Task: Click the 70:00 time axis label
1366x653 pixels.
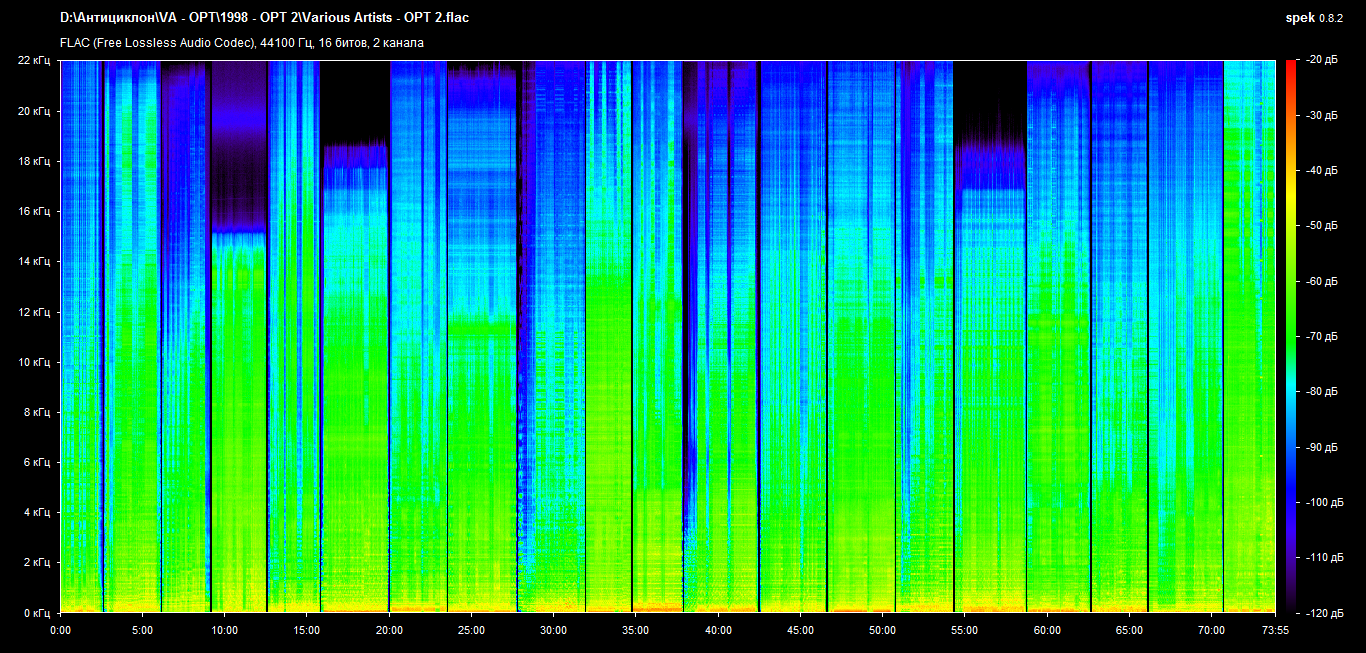Action: [x=1211, y=631]
